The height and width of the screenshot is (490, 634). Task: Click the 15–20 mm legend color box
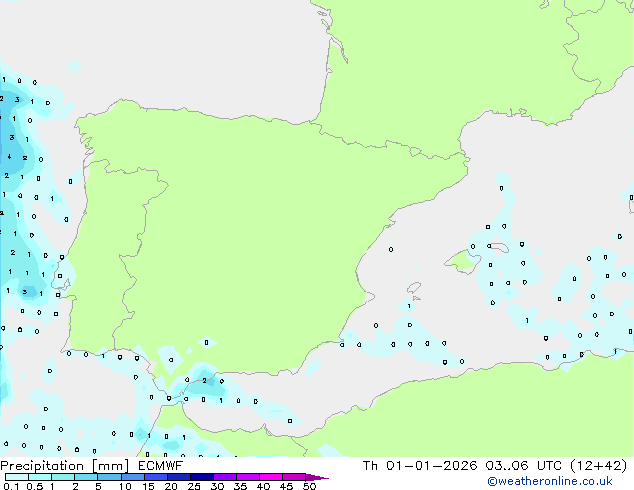(156, 477)
